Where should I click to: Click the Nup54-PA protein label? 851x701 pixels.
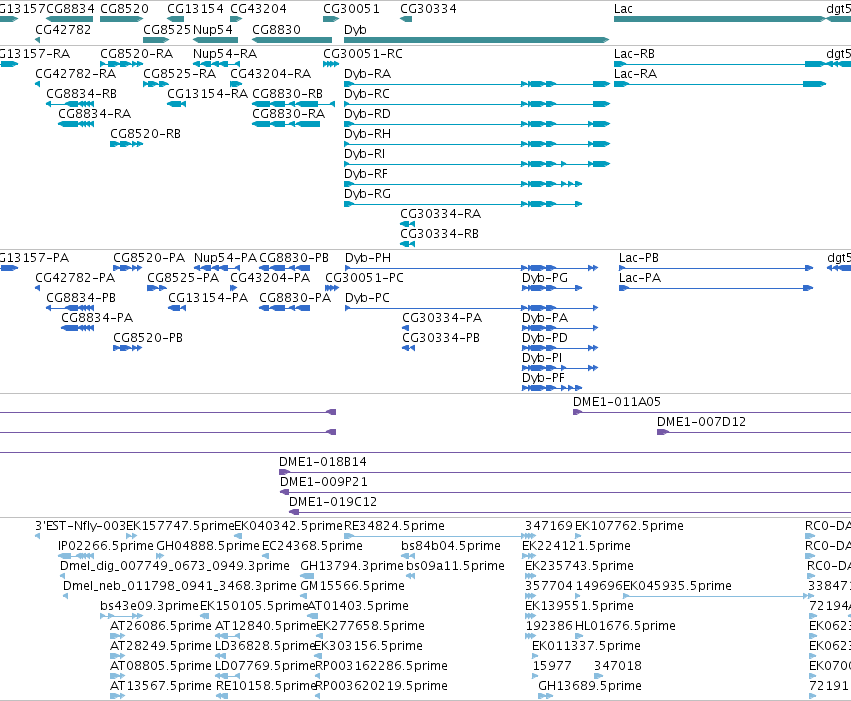[226, 258]
